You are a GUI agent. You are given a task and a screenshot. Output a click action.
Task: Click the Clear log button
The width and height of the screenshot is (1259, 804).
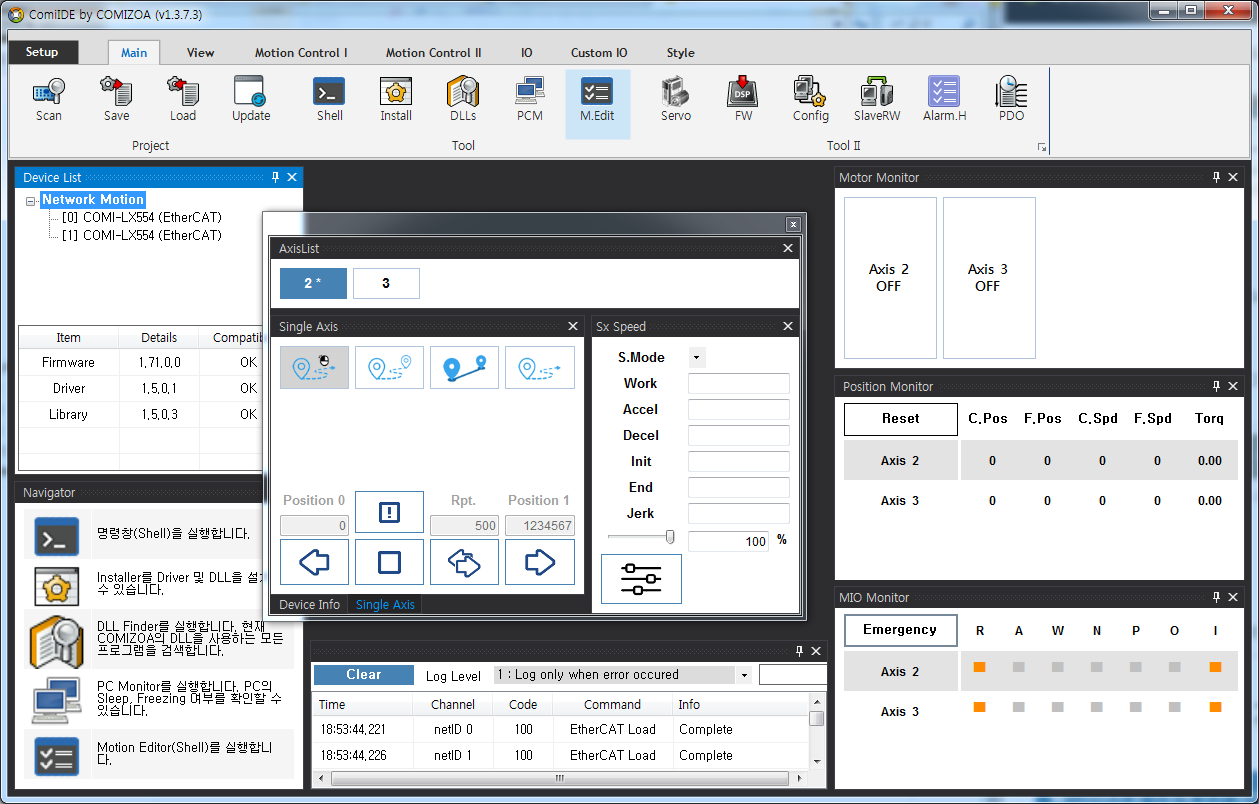[363, 675]
